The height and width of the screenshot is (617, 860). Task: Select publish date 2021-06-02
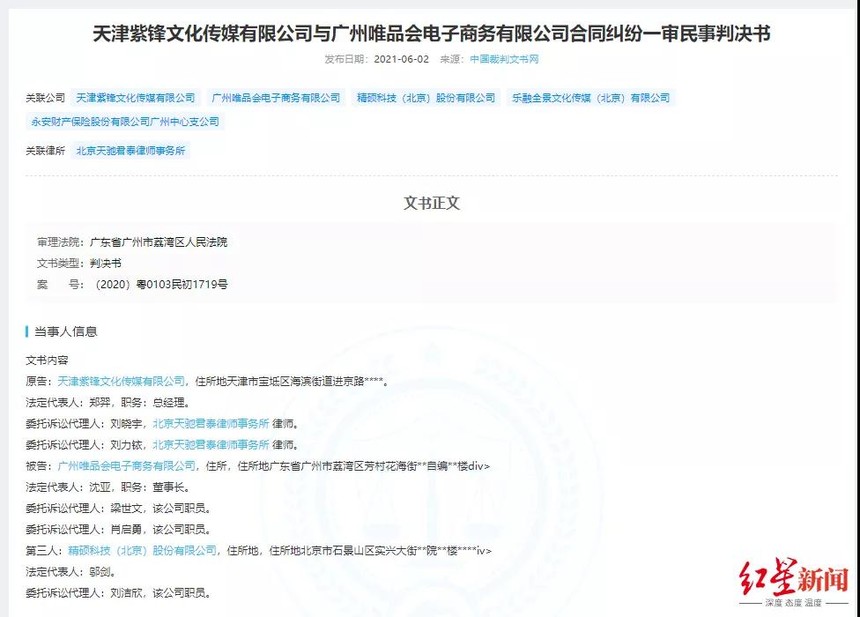(401, 59)
